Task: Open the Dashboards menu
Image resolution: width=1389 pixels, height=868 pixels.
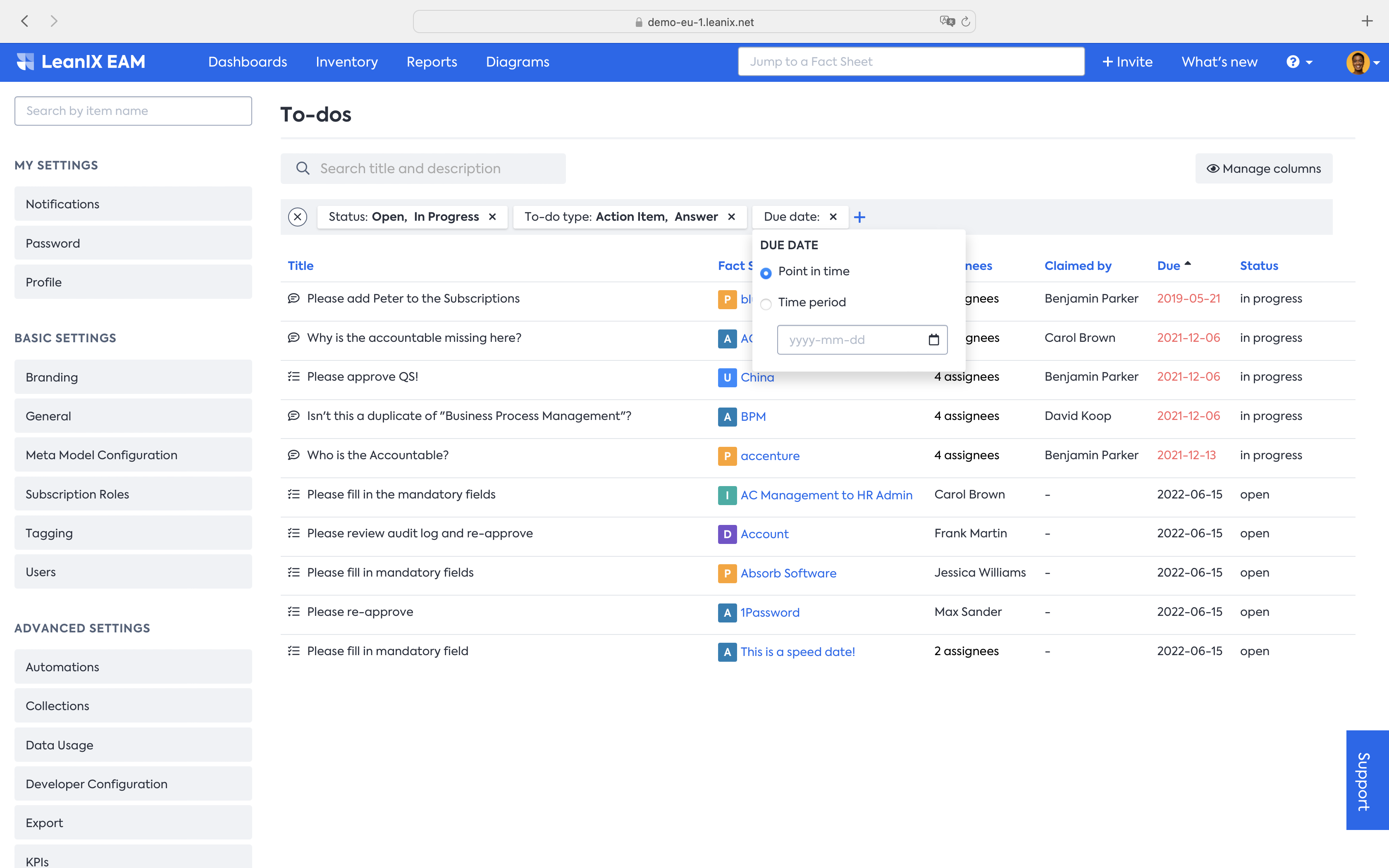Action: coord(247,62)
